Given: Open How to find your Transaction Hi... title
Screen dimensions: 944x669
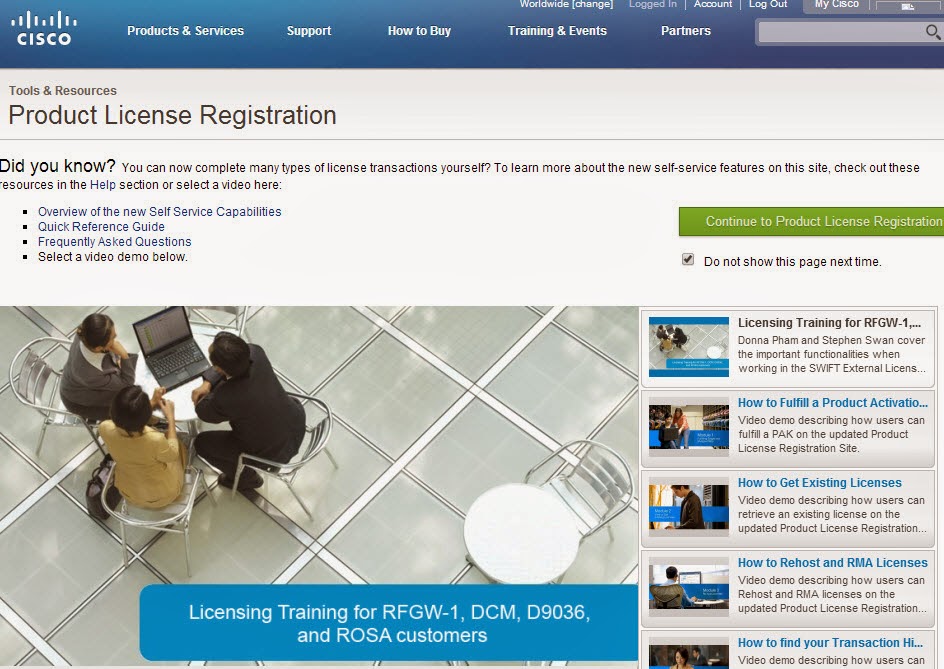Looking at the screenshot, I should point(830,643).
